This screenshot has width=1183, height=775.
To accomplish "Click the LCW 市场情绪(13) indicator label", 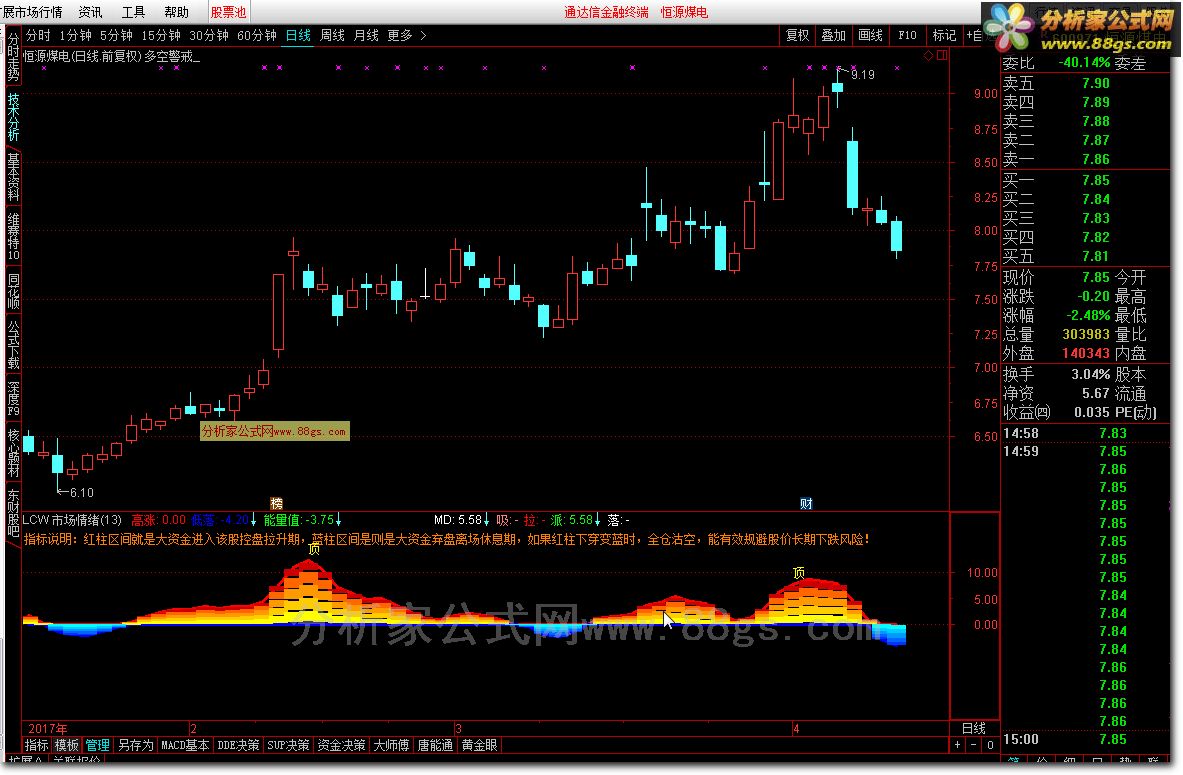I will coord(72,520).
